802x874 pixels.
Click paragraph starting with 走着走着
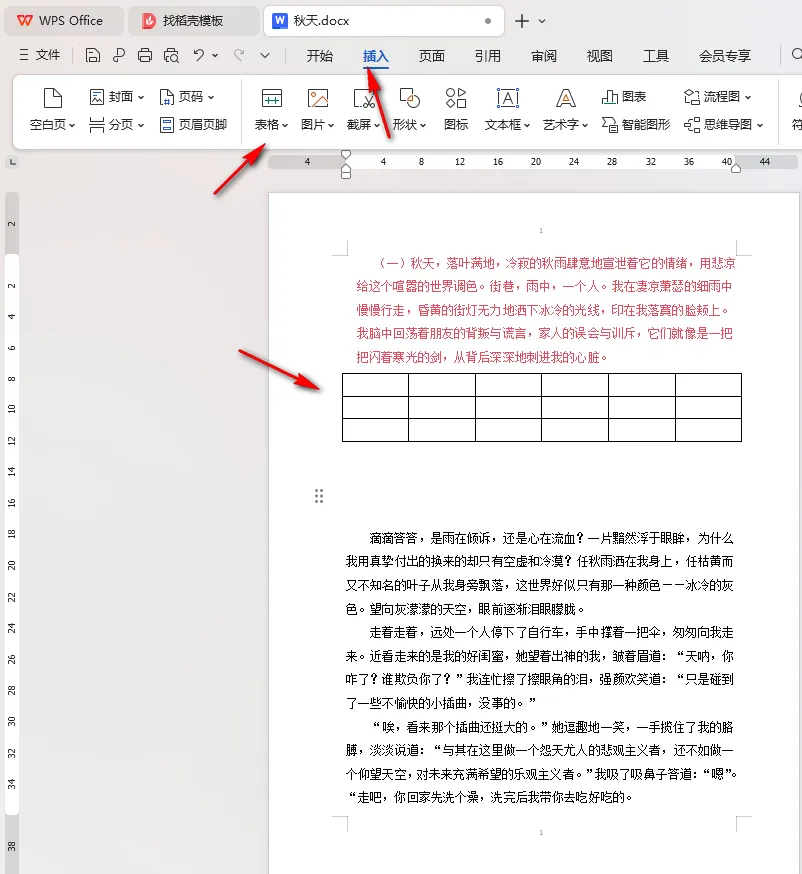pyautogui.click(x=539, y=668)
